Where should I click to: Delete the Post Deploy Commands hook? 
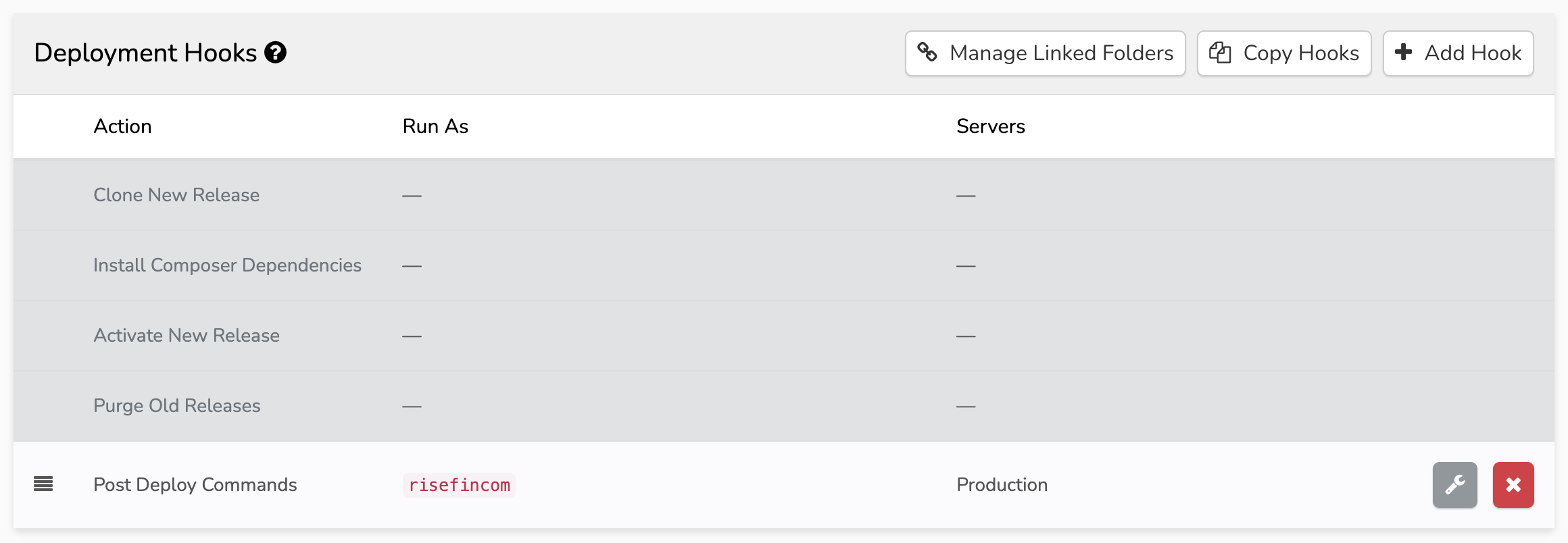click(x=1513, y=484)
